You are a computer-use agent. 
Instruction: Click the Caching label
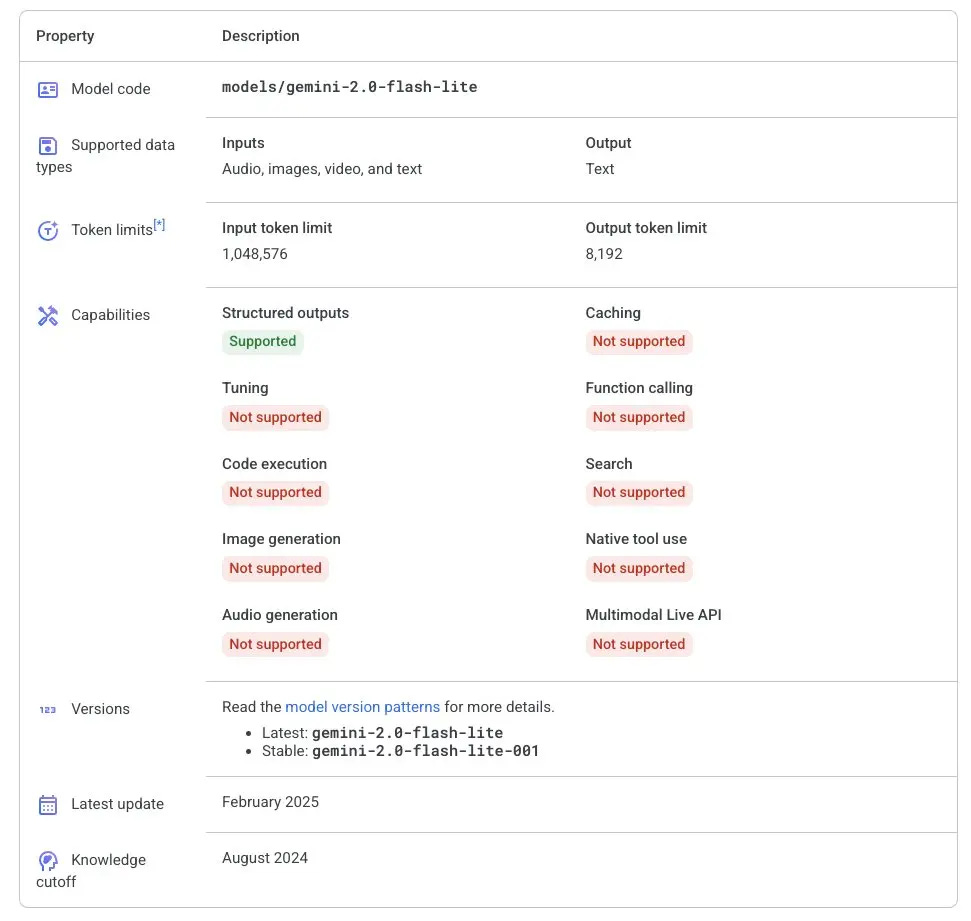pos(612,313)
